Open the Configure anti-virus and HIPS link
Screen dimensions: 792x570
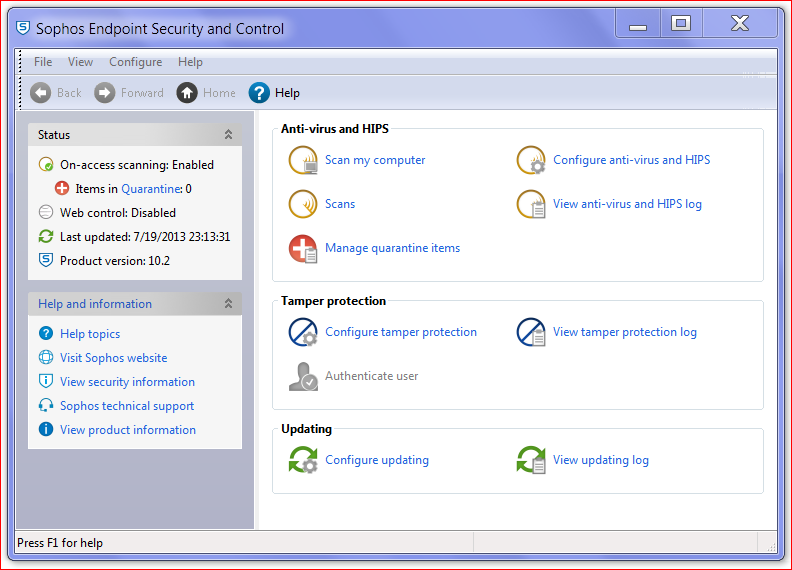(x=631, y=160)
